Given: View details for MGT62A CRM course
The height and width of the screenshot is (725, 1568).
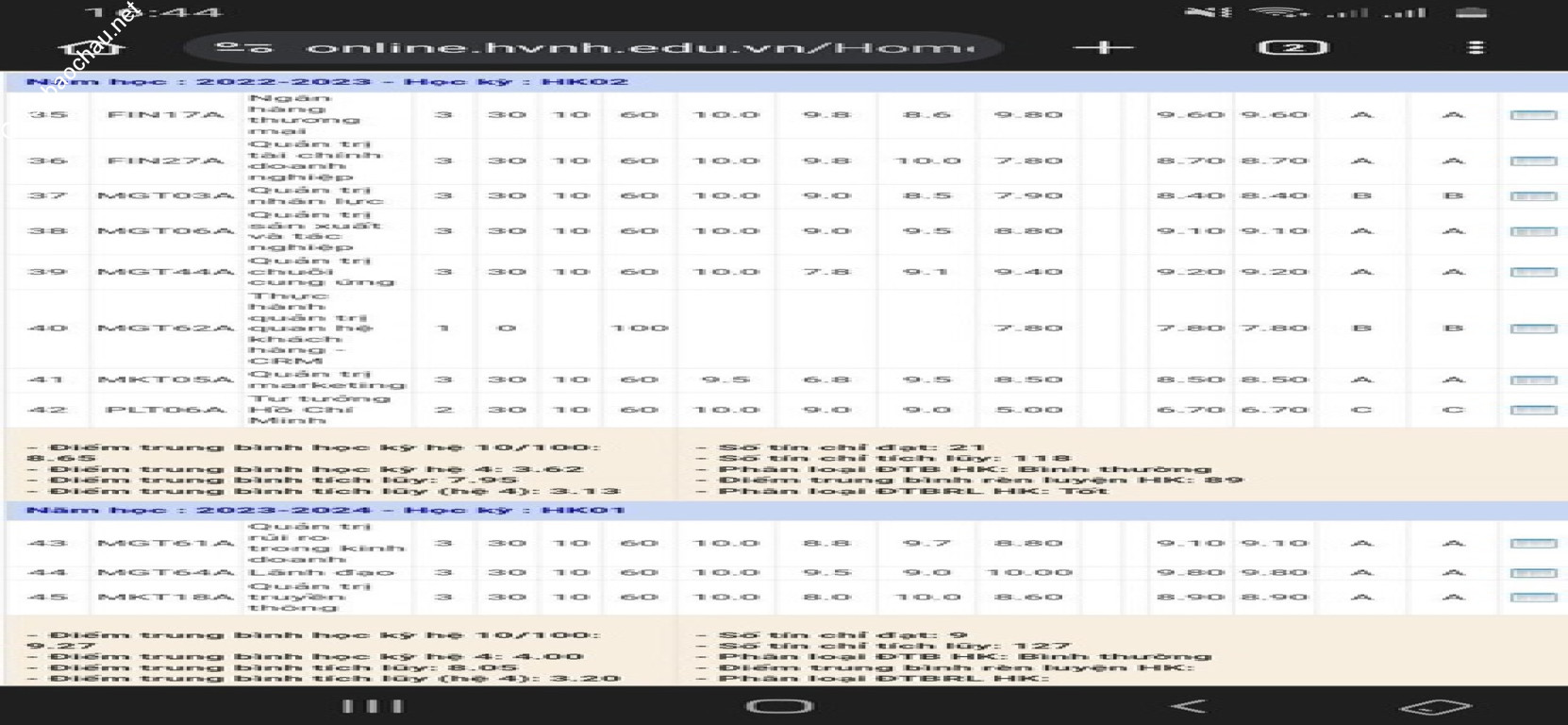Looking at the screenshot, I should (x=1533, y=329).
